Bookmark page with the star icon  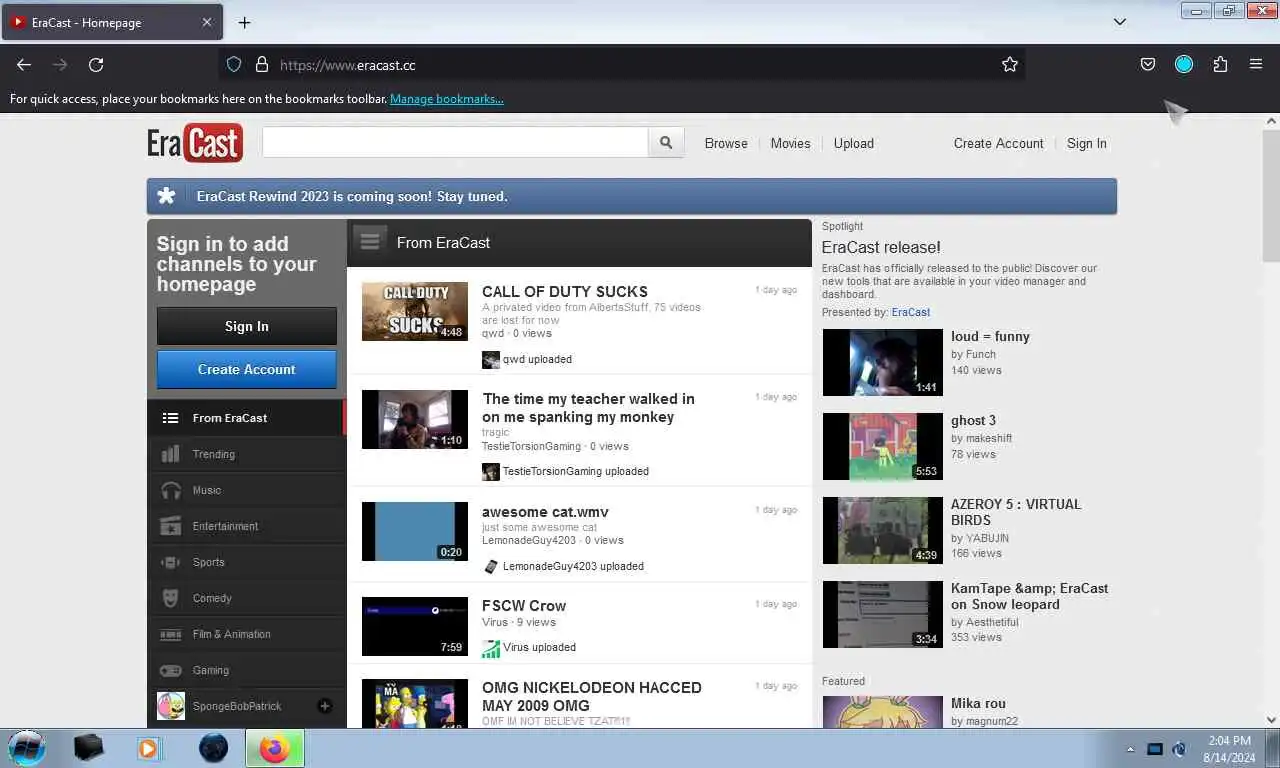pyautogui.click(x=1010, y=64)
